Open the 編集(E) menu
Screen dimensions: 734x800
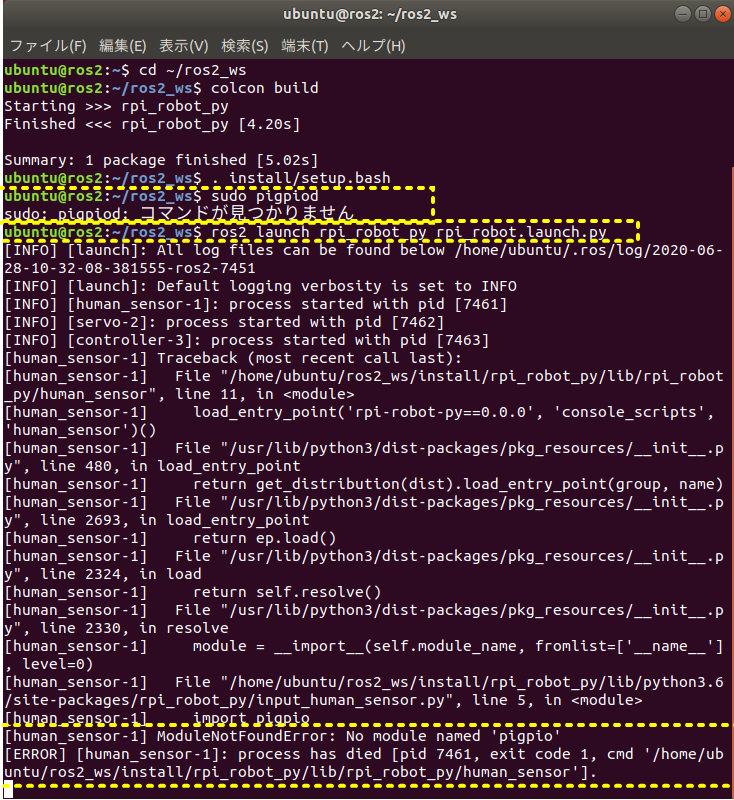tap(122, 46)
